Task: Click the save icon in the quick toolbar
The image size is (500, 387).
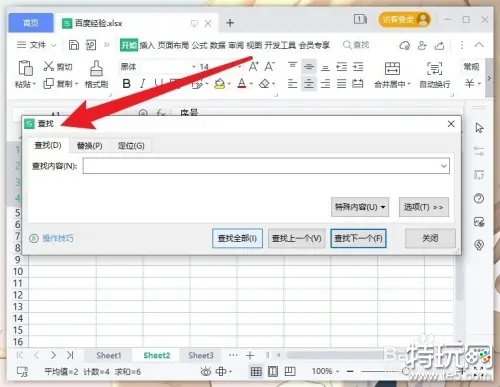Action: 74,45
